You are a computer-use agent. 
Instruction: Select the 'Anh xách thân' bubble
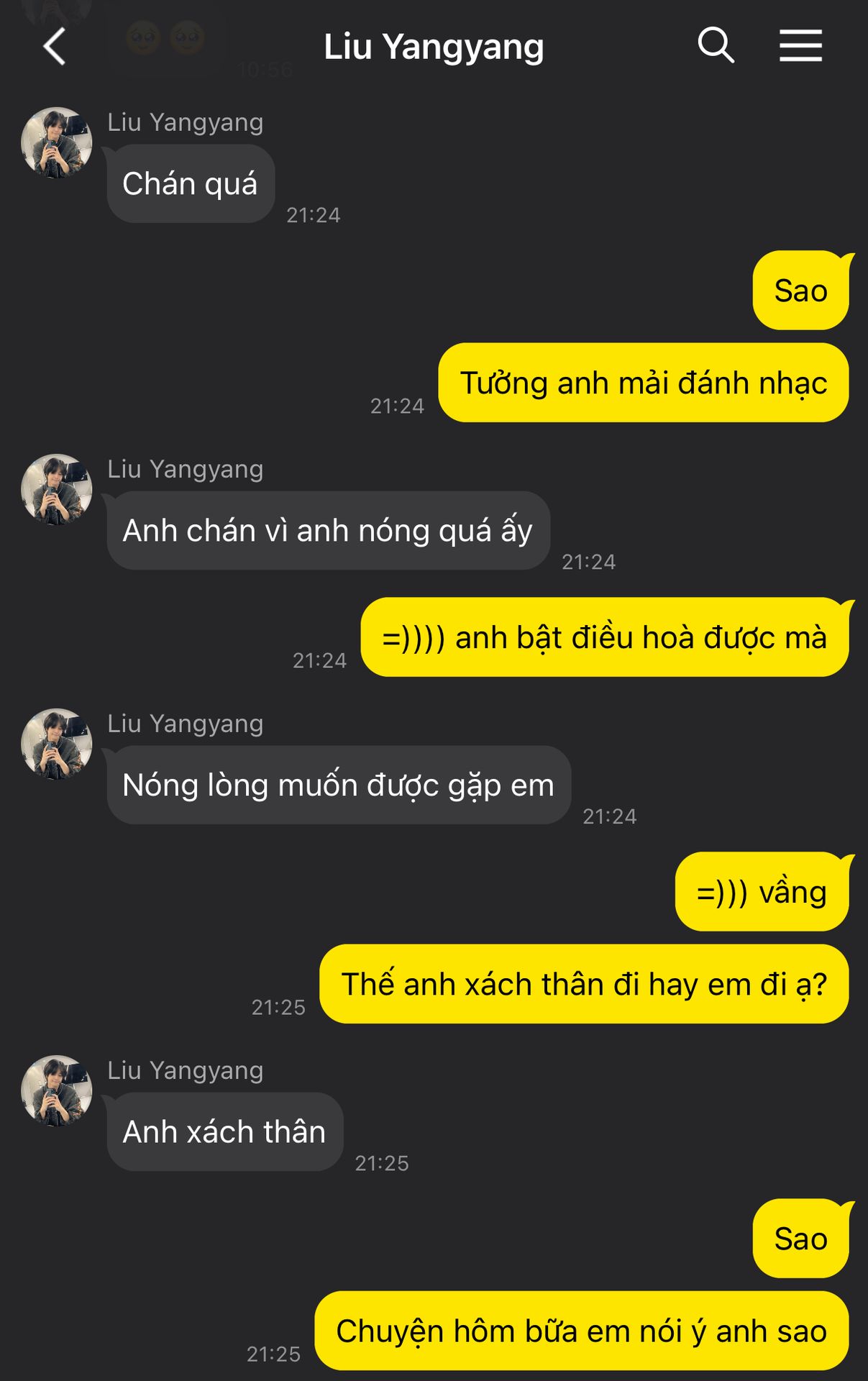[x=224, y=1131]
